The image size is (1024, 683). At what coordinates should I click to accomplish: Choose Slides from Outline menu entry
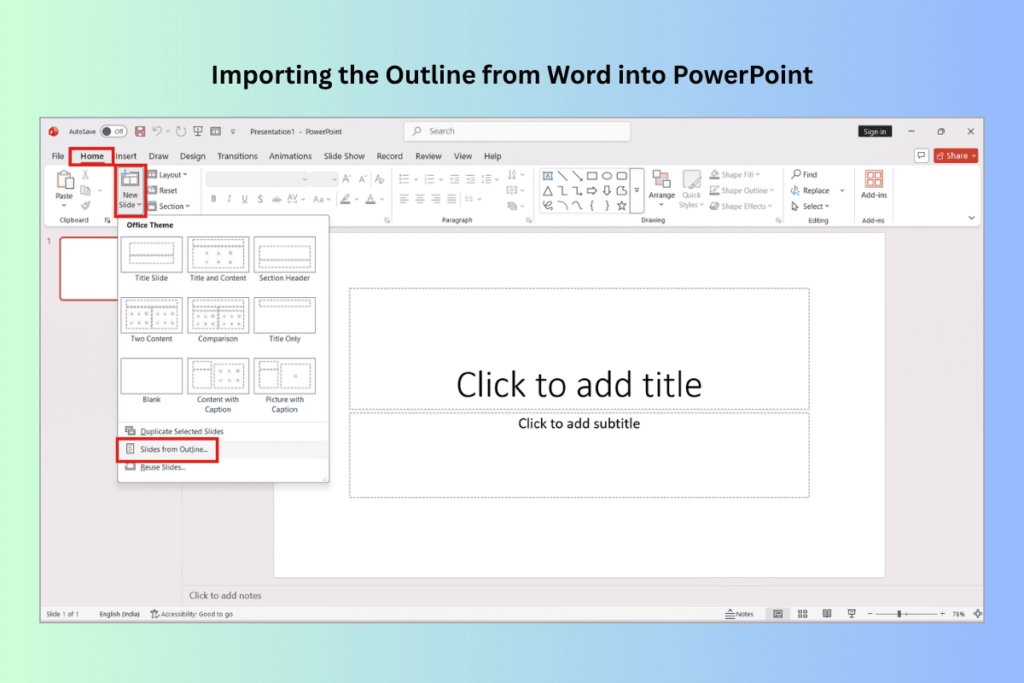coord(223,449)
